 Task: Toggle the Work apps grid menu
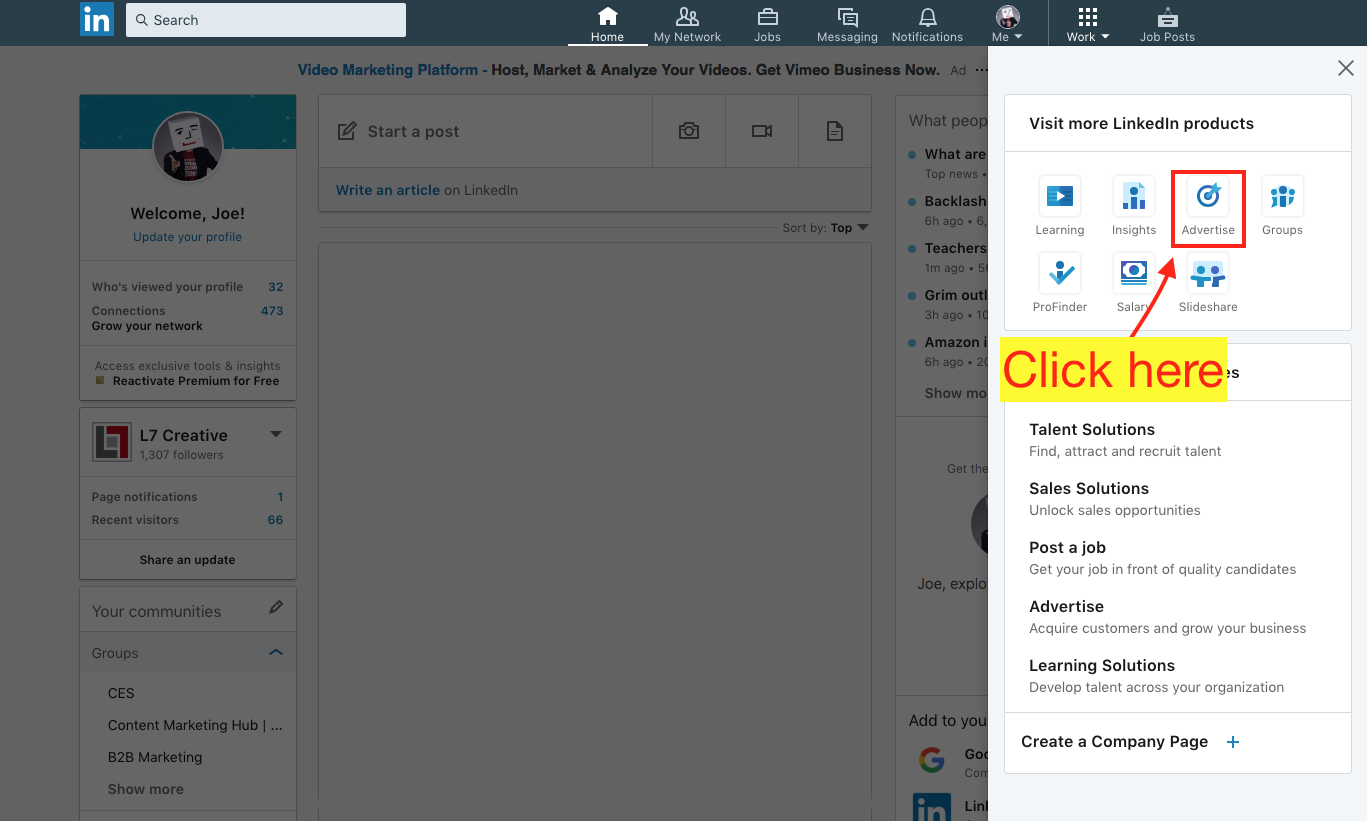click(x=1088, y=25)
